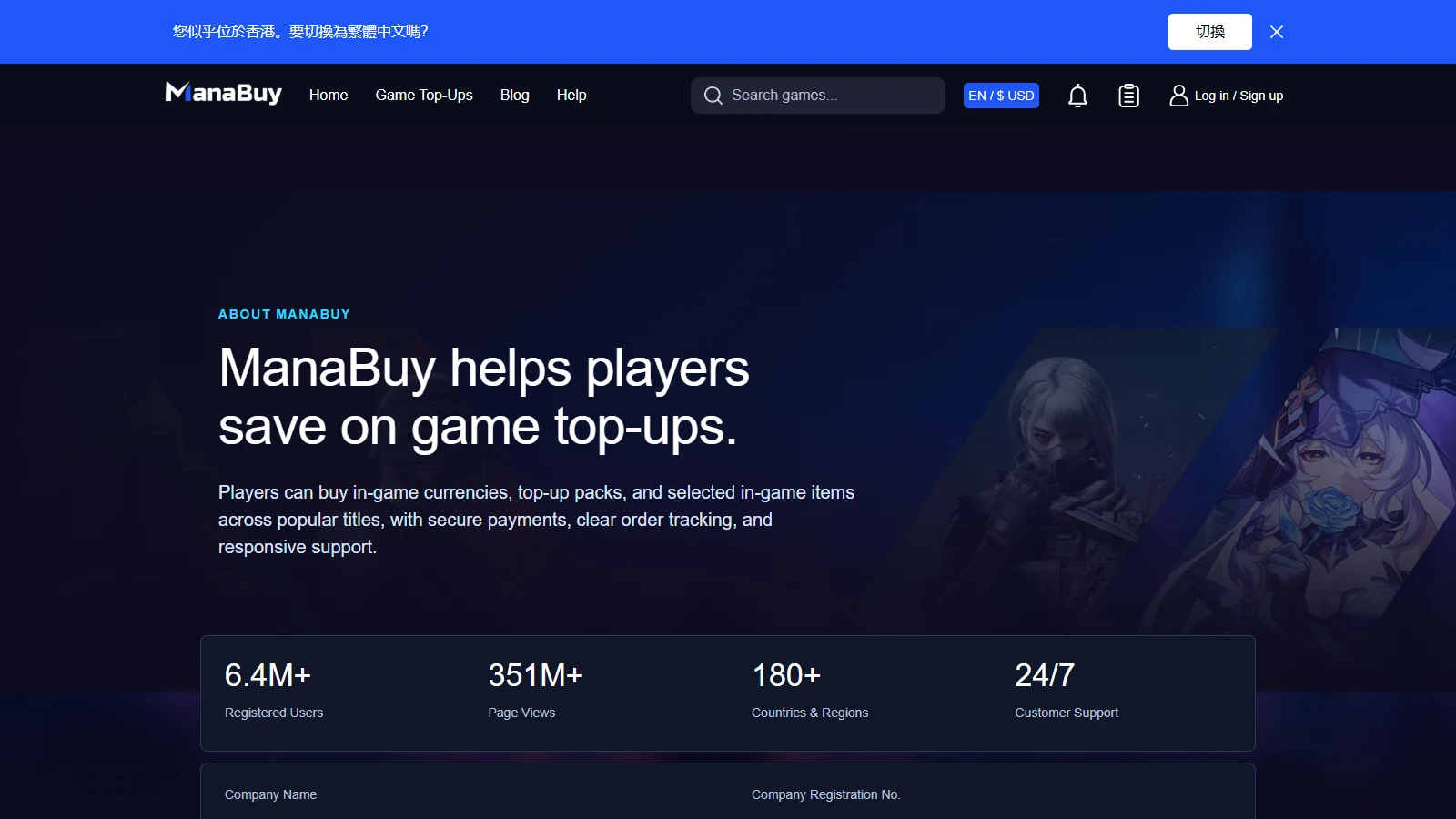Click the Page Views label
Viewport: 1456px width, 819px height.
(x=521, y=713)
